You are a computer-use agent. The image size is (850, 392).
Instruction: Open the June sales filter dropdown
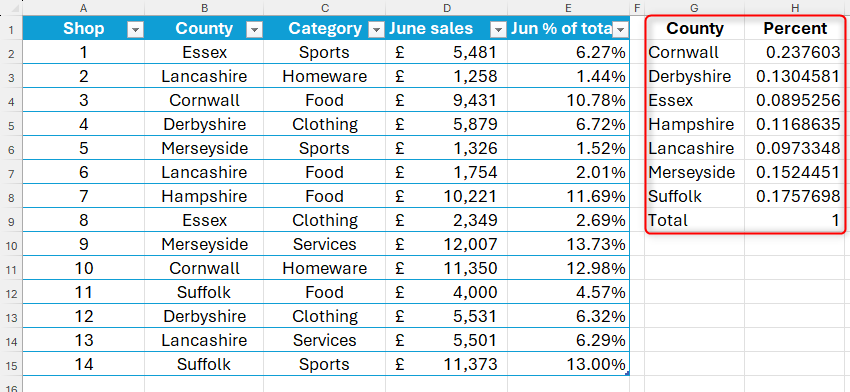coord(498,30)
